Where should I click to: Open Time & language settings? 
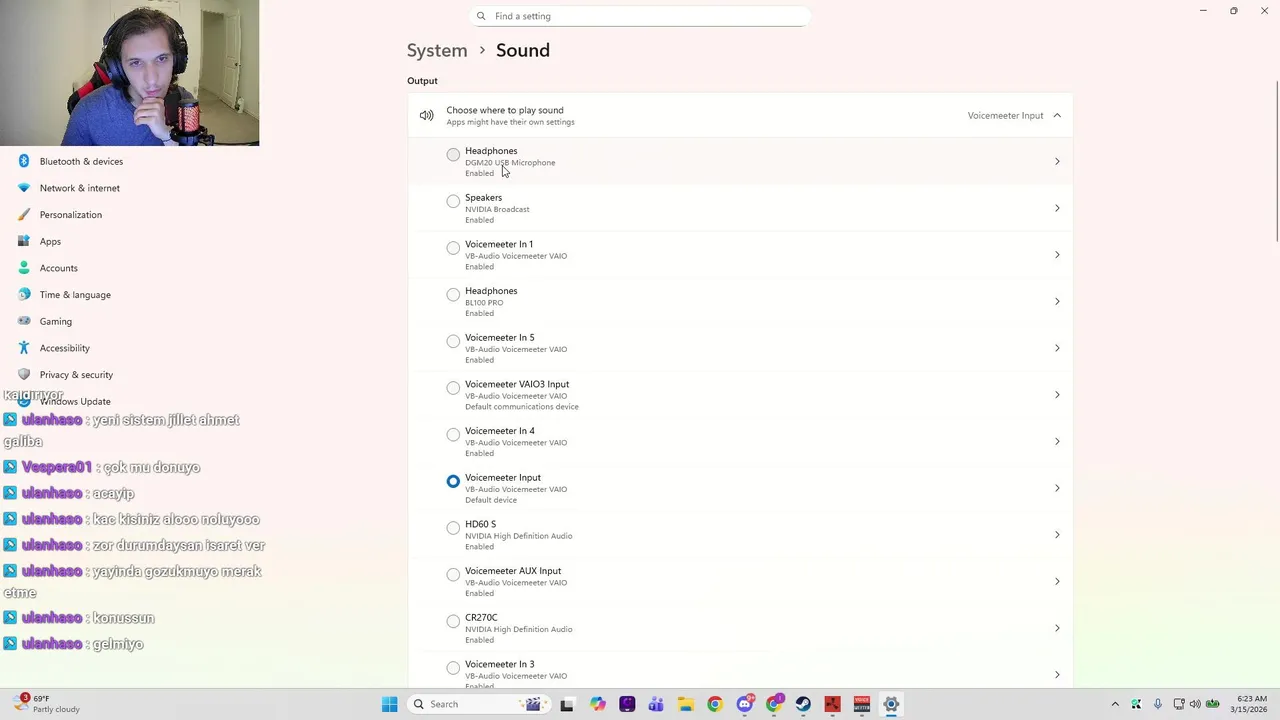coord(75,295)
